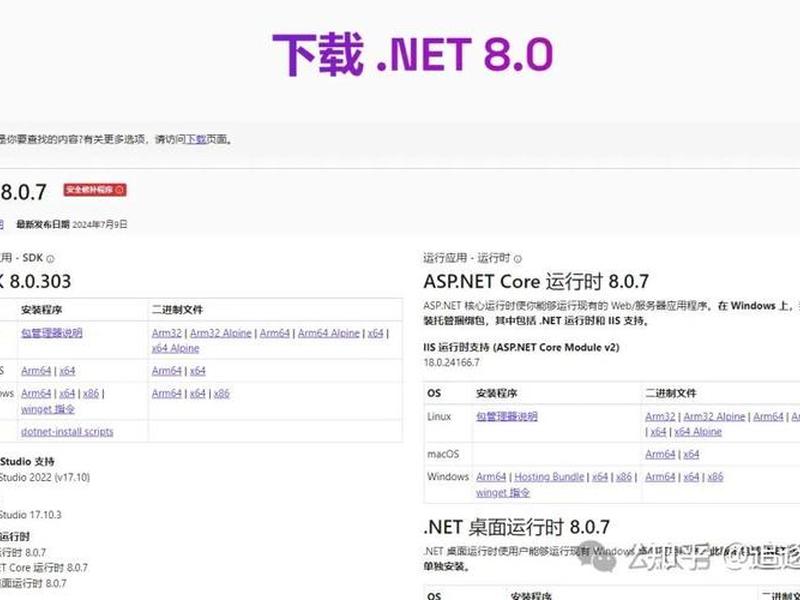The width and height of the screenshot is (800, 600).
Task: Click the ASP.NET Core 运行时 8.0.7 heading
Action: [536, 282]
